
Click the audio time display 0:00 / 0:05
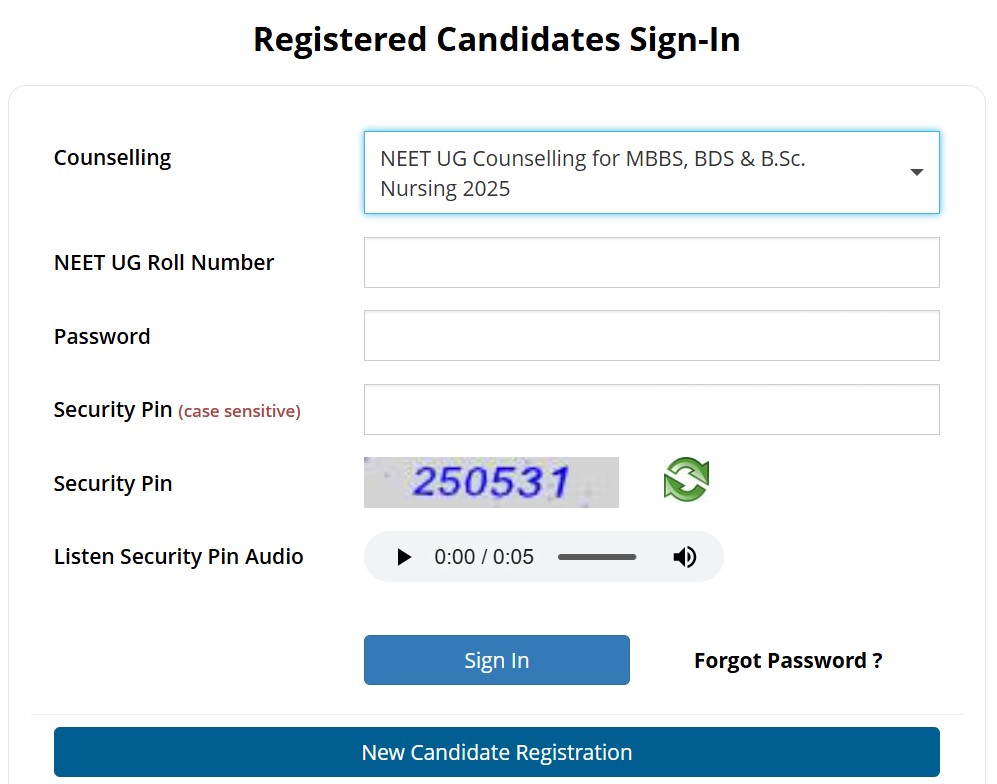484,557
